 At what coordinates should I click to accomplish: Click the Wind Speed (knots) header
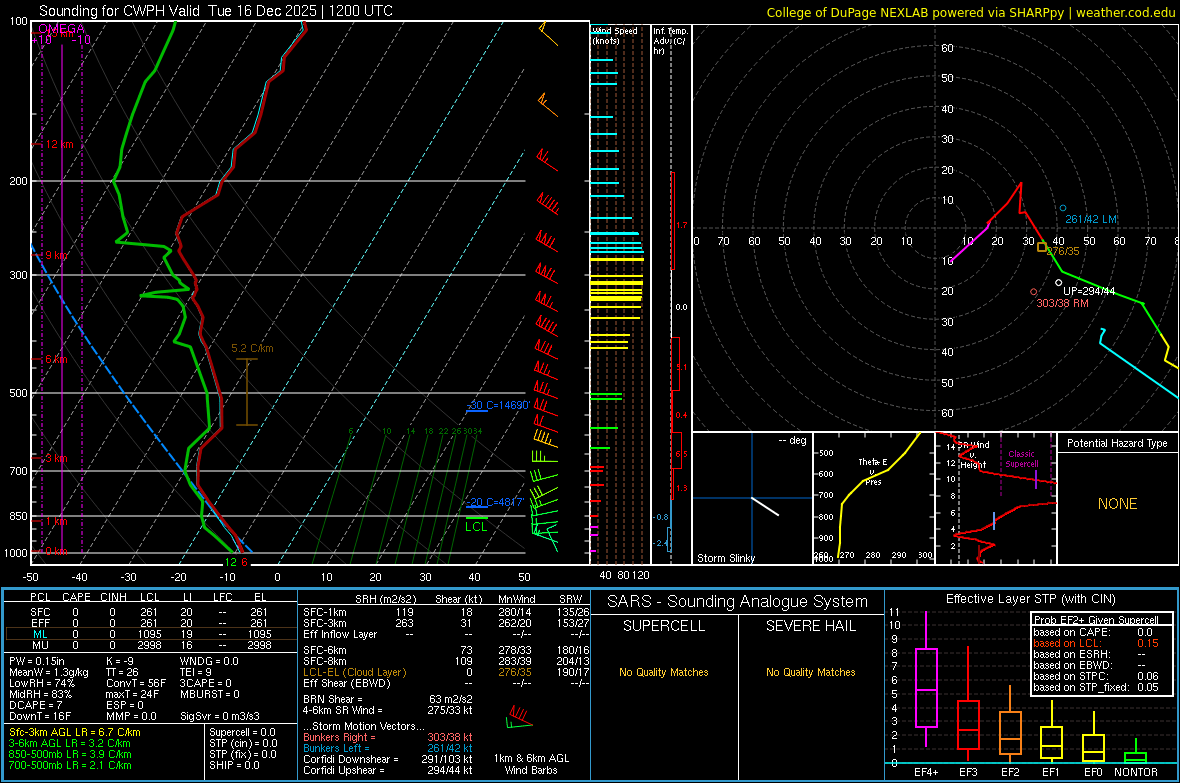coord(614,35)
